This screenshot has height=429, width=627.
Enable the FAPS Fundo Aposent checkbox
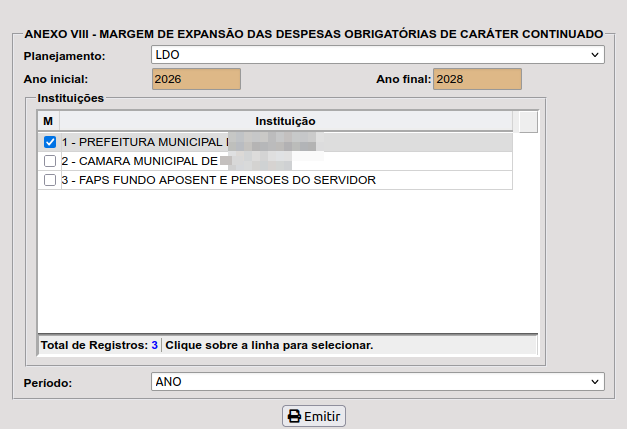click(x=50, y=180)
